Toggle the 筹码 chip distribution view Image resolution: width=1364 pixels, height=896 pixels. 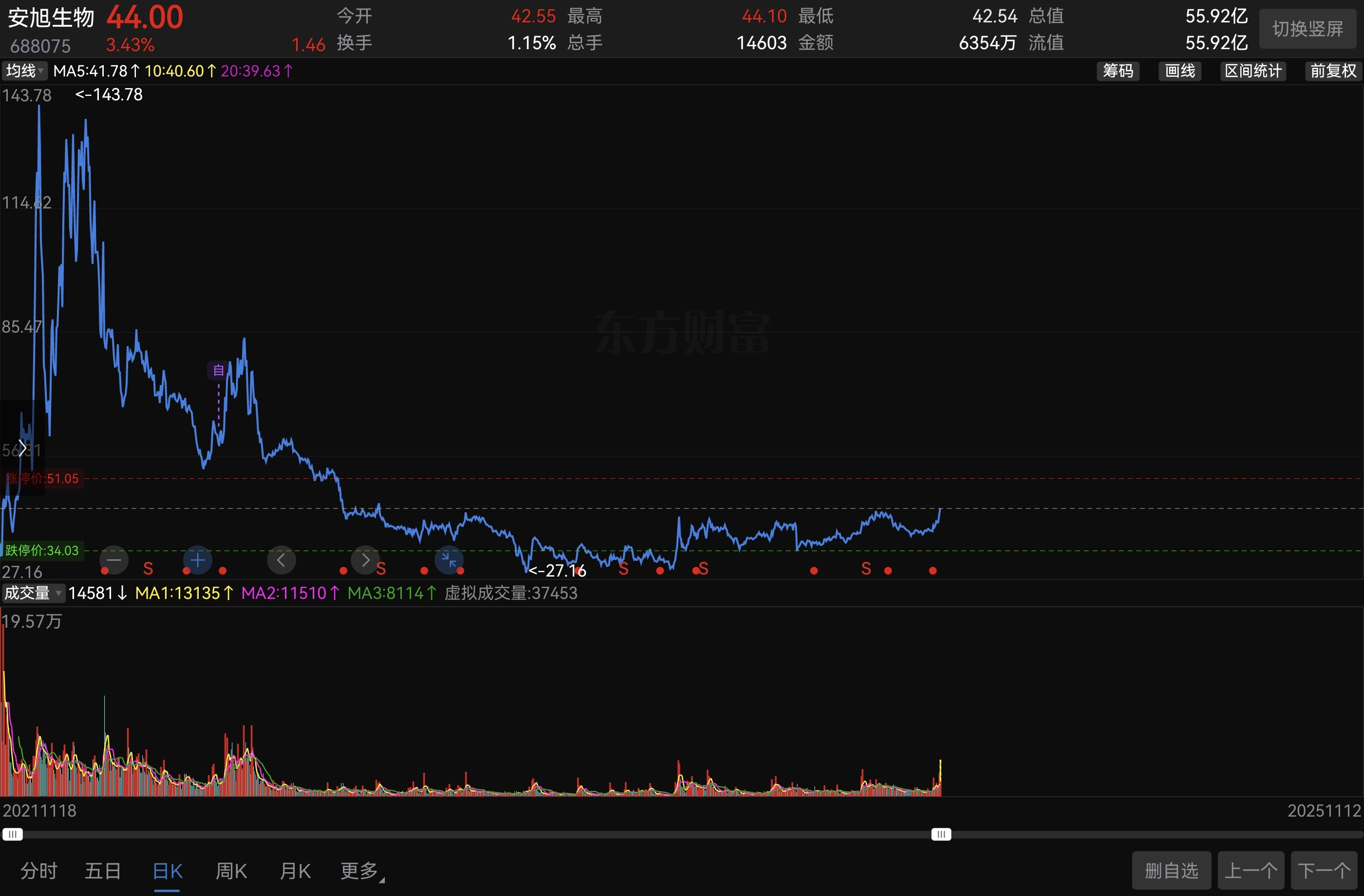(1118, 71)
